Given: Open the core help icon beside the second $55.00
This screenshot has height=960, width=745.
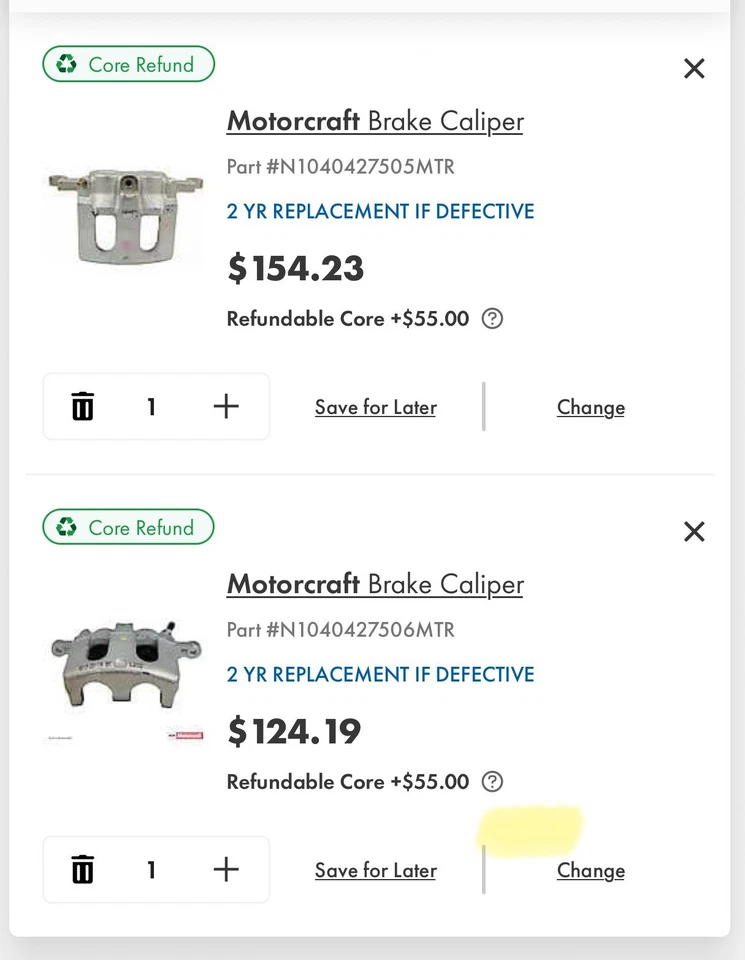Looking at the screenshot, I should [492, 782].
